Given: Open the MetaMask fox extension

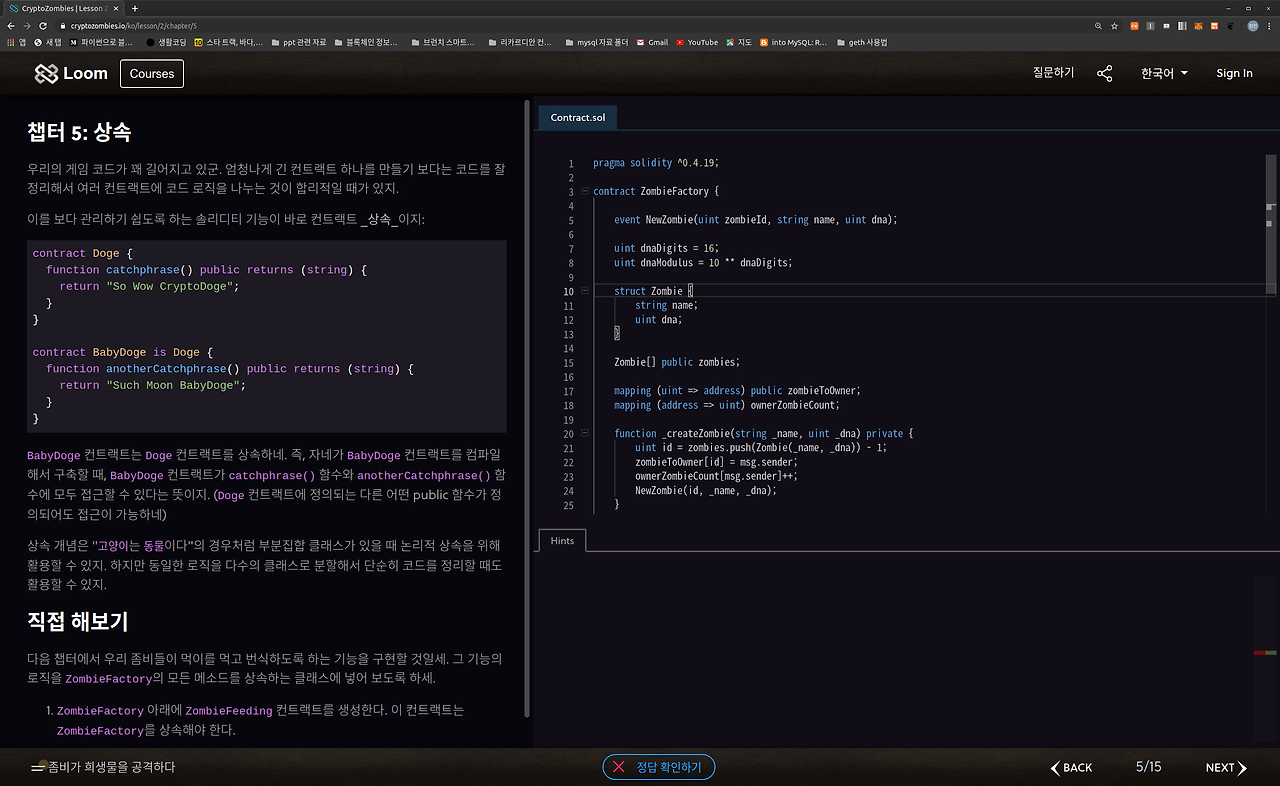Looking at the screenshot, I should coord(1200,25).
